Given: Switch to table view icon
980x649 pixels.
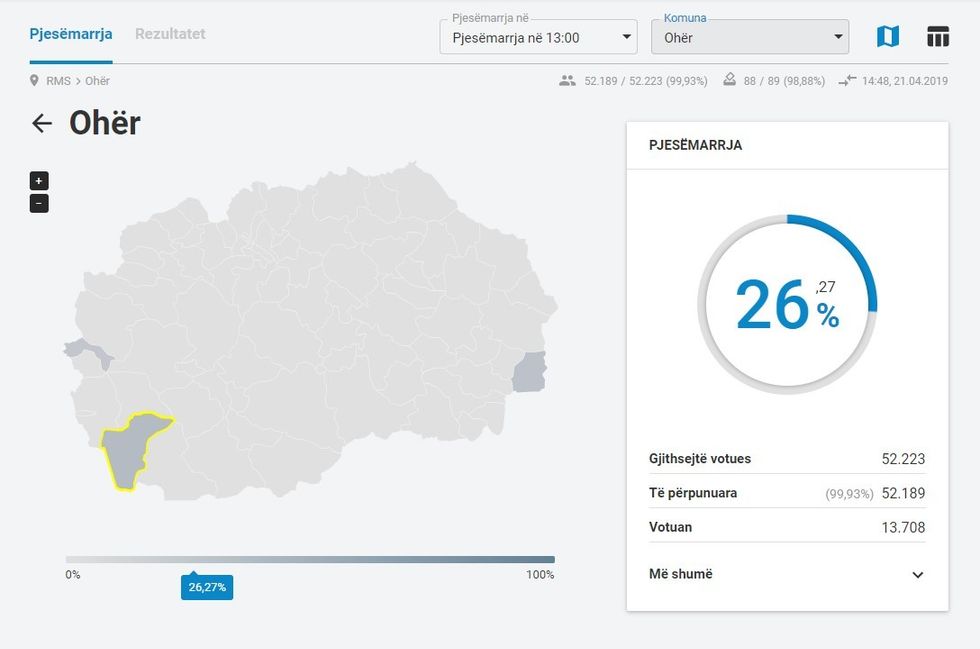Looking at the screenshot, I should point(937,37).
